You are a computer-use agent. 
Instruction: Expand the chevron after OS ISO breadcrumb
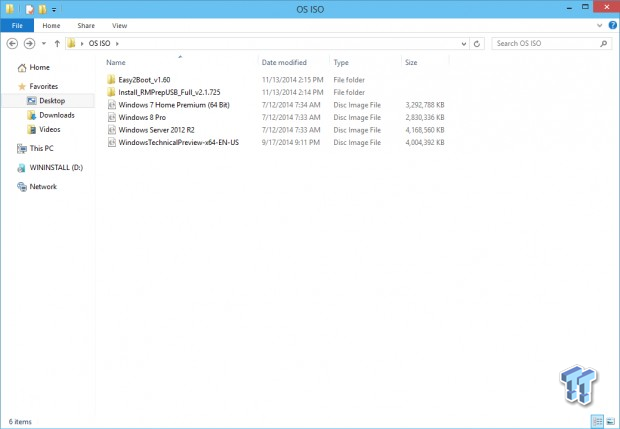pos(117,43)
